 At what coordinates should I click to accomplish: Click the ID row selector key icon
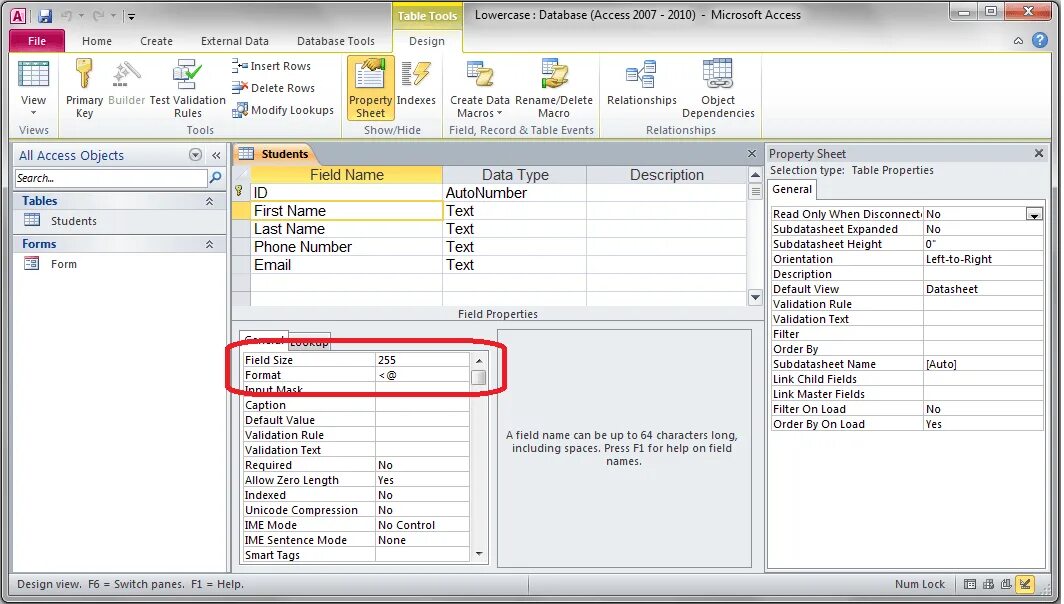pyautogui.click(x=240, y=193)
